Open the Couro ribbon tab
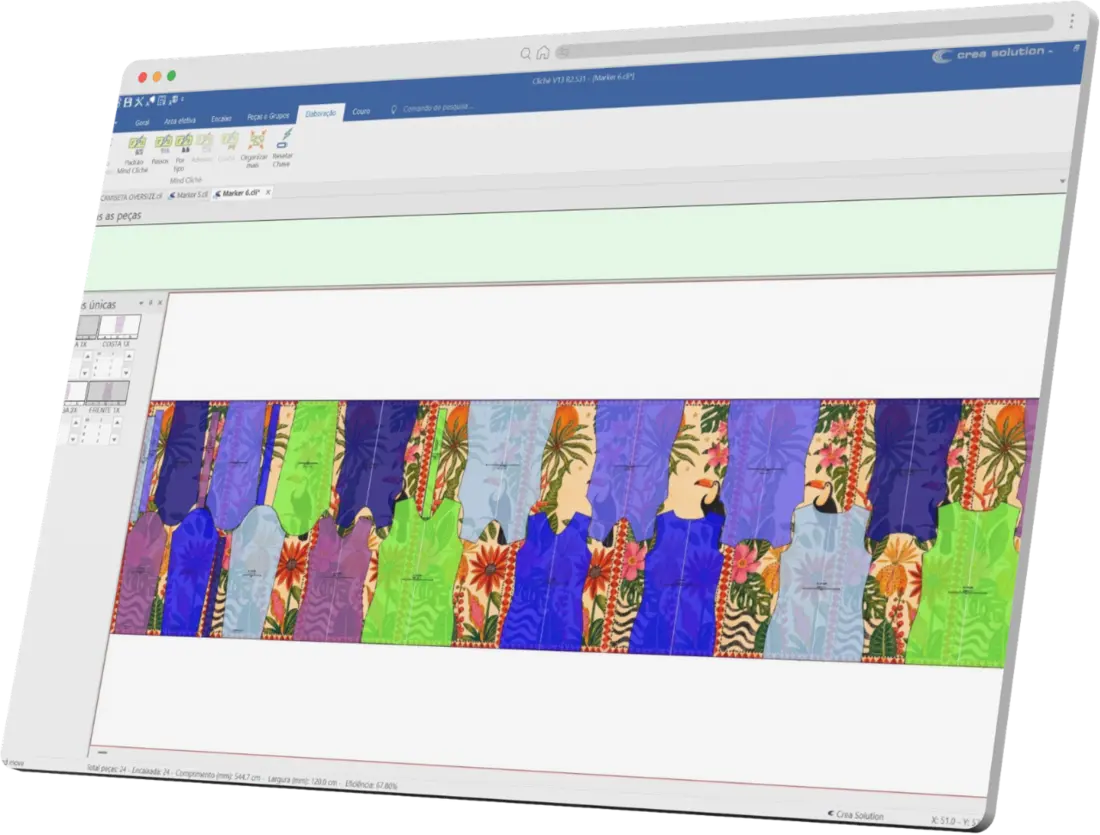Screen dimensions: 1100x835 point(361,112)
